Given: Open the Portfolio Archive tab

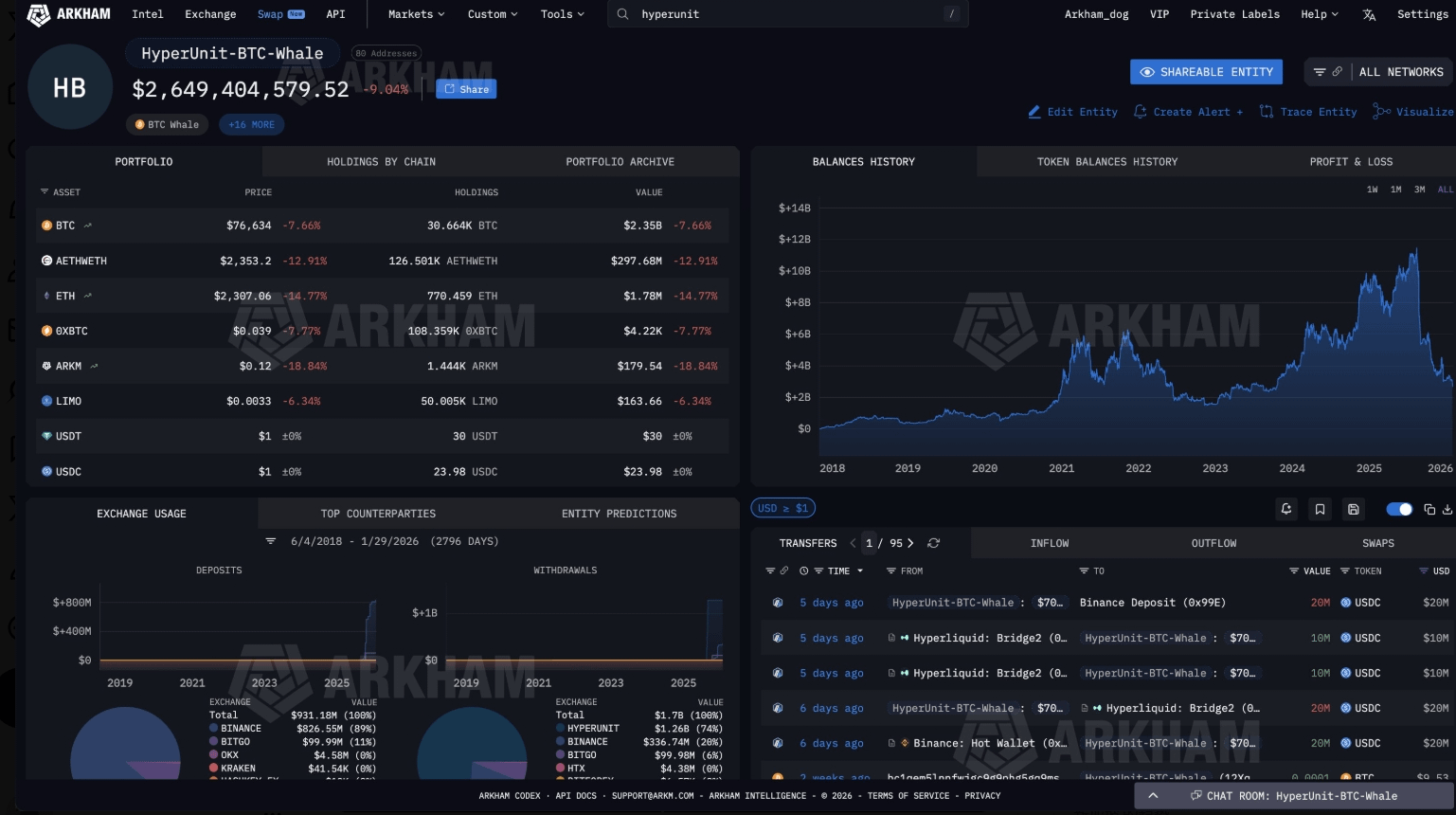Looking at the screenshot, I should (620, 162).
